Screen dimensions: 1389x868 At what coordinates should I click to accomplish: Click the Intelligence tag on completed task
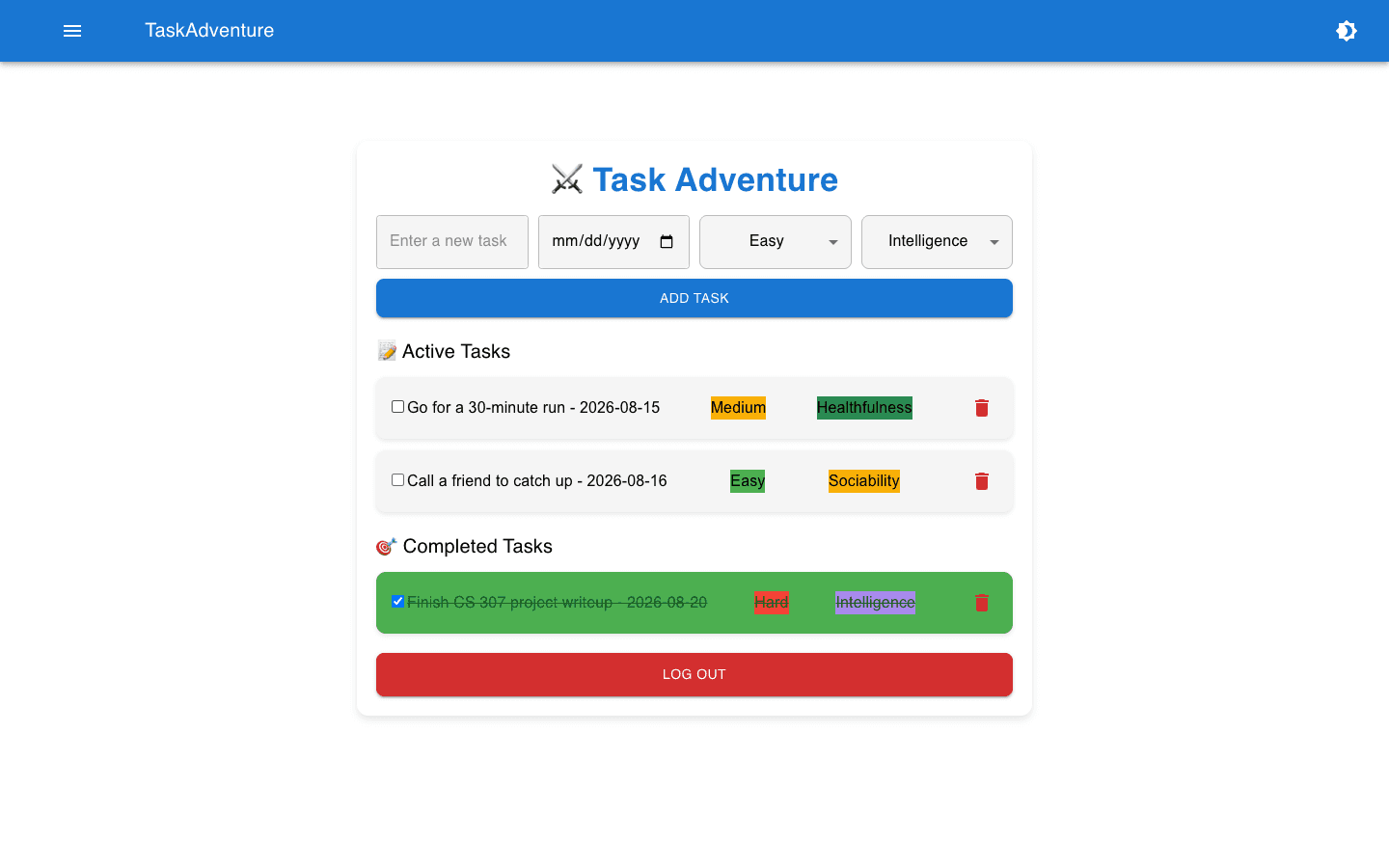875,603
